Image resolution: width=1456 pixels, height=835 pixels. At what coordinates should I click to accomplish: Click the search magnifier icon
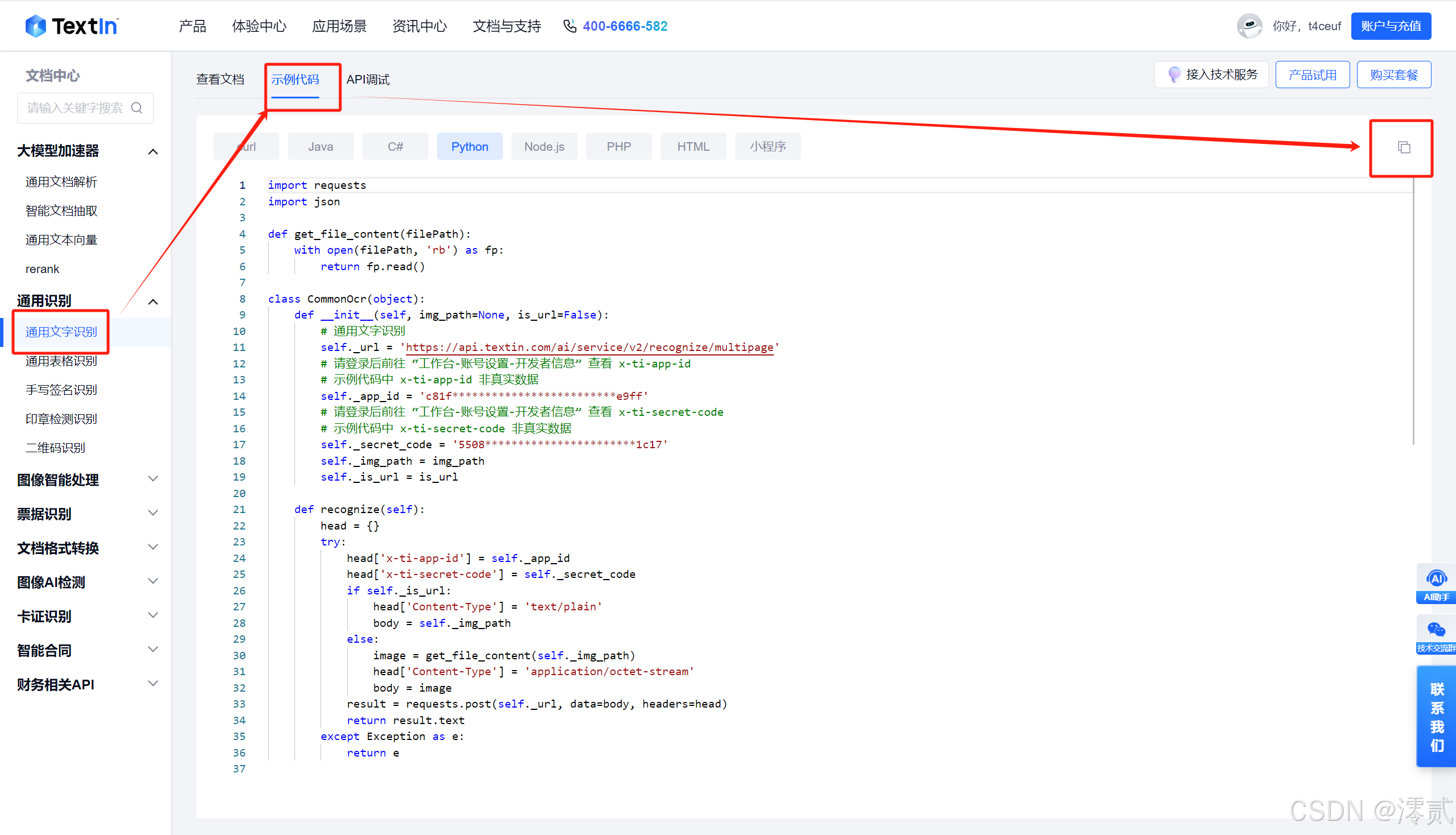[137, 108]
